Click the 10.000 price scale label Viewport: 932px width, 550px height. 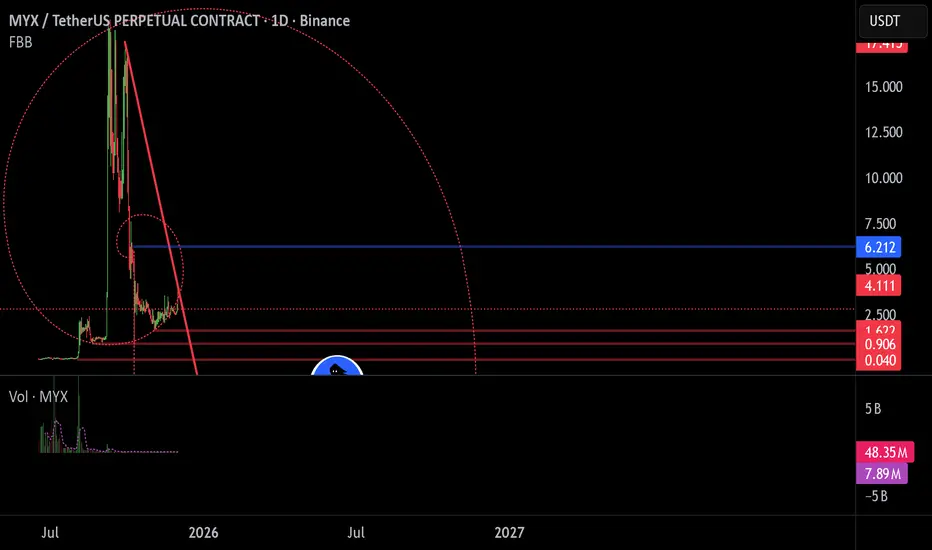pyautogui.click(x=884, y=178)
